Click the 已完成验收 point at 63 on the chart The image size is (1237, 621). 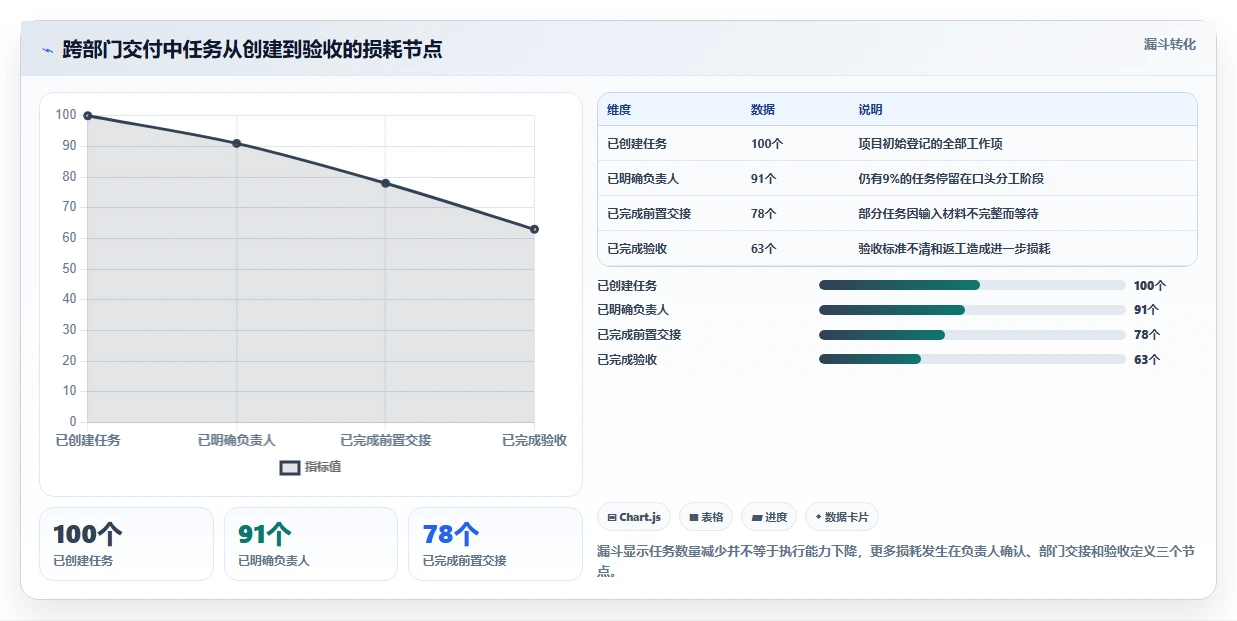535,229
